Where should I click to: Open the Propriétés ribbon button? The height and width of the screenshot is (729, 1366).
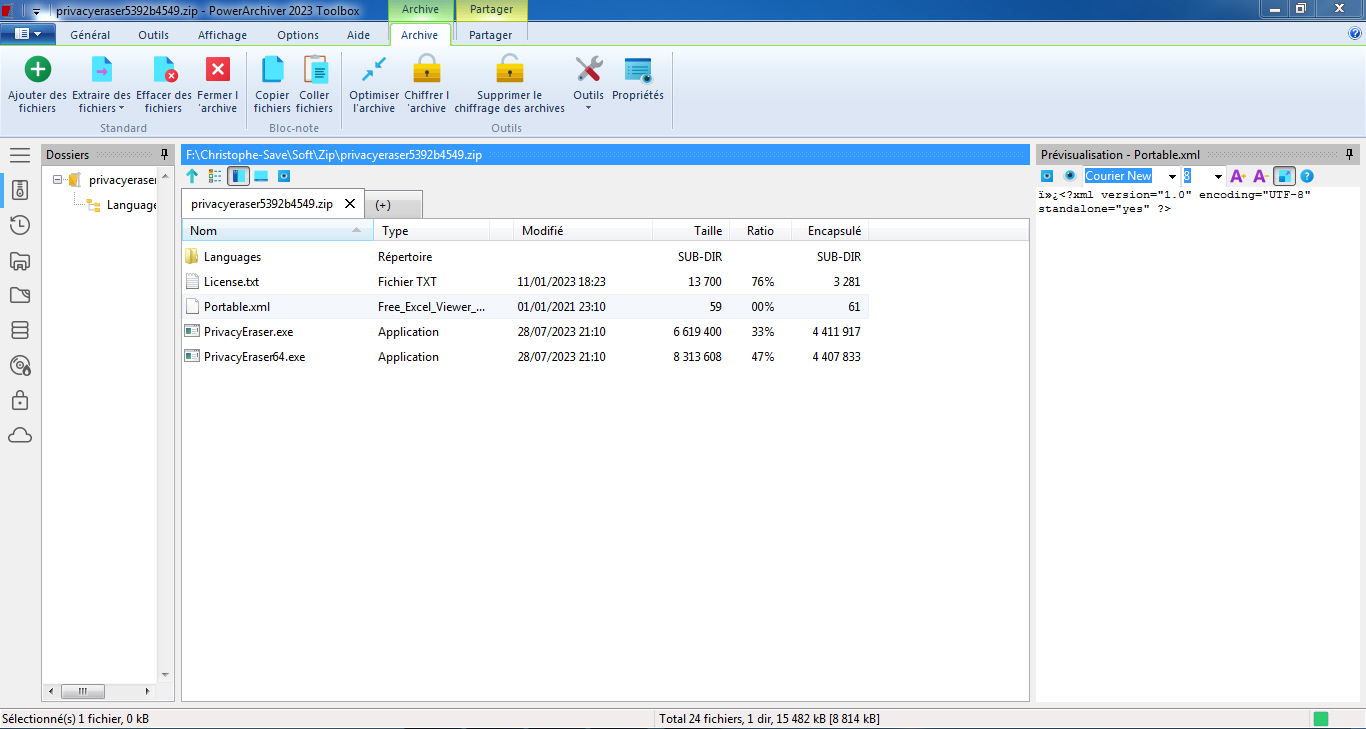tap(638, 80)
